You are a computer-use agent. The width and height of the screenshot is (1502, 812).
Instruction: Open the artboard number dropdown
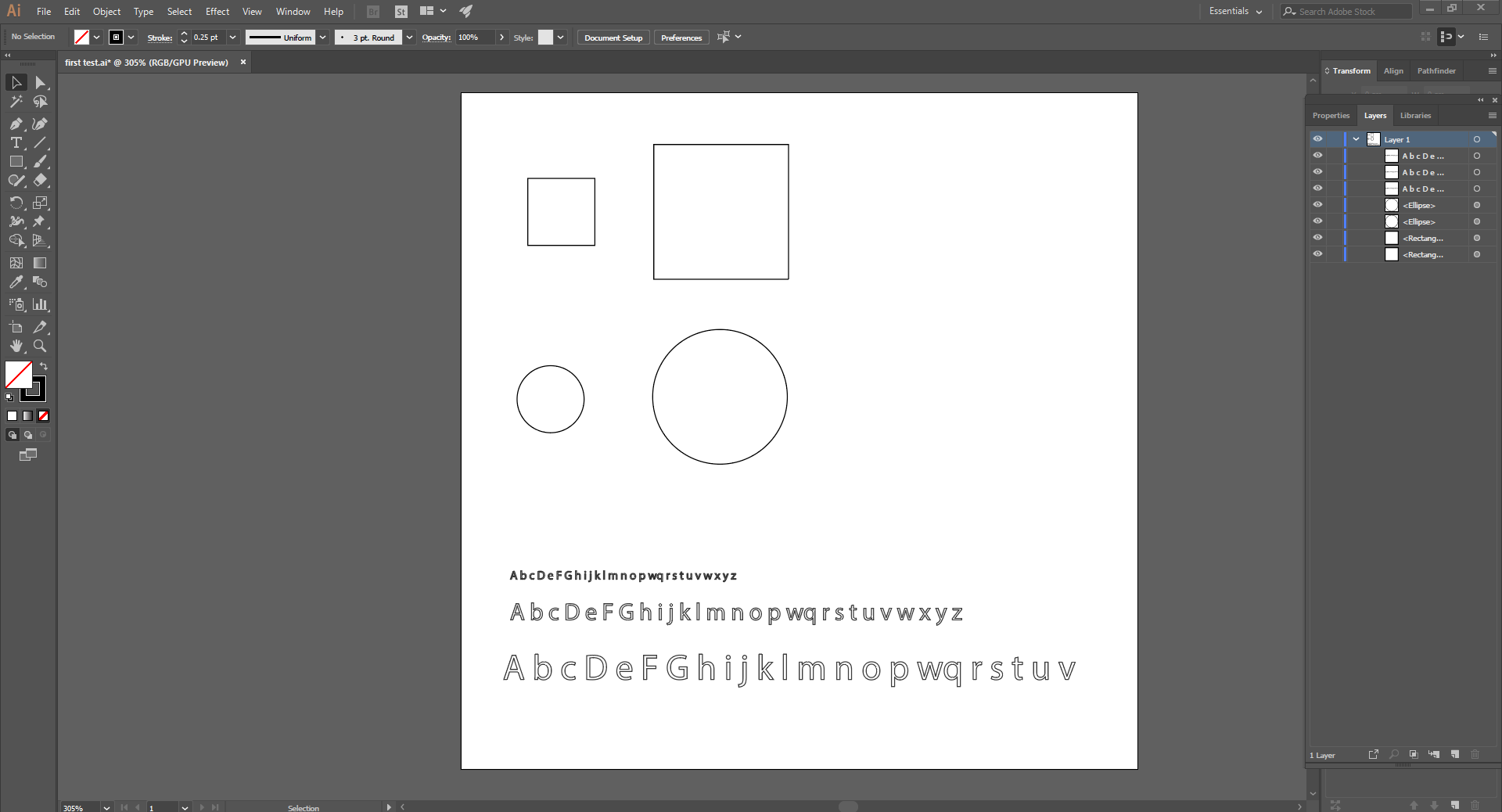pos(185,807)
